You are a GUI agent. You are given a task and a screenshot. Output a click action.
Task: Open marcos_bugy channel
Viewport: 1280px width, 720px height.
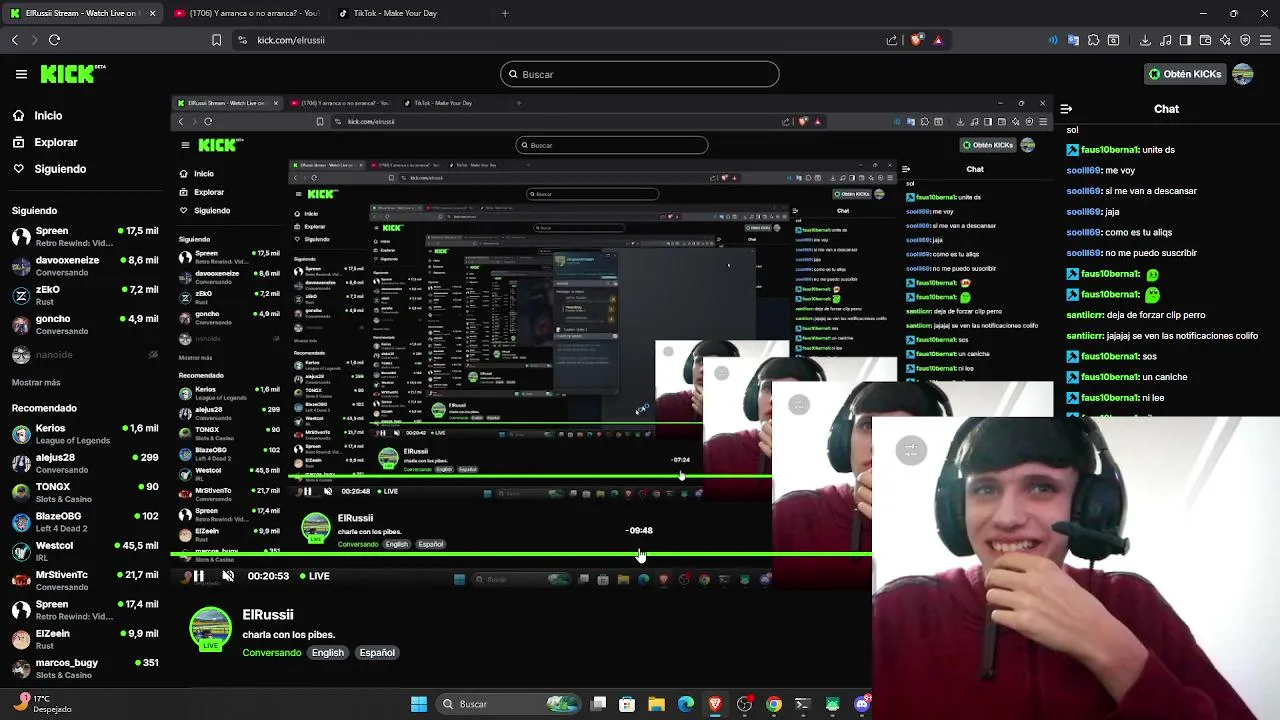click(x=85, y=668)
